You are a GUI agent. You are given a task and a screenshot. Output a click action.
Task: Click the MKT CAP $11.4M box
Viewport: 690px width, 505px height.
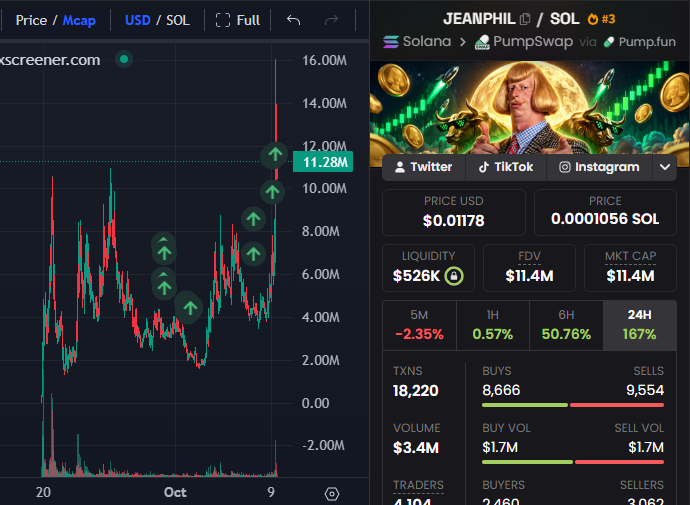pyautogui.click(x=630, y=268)
